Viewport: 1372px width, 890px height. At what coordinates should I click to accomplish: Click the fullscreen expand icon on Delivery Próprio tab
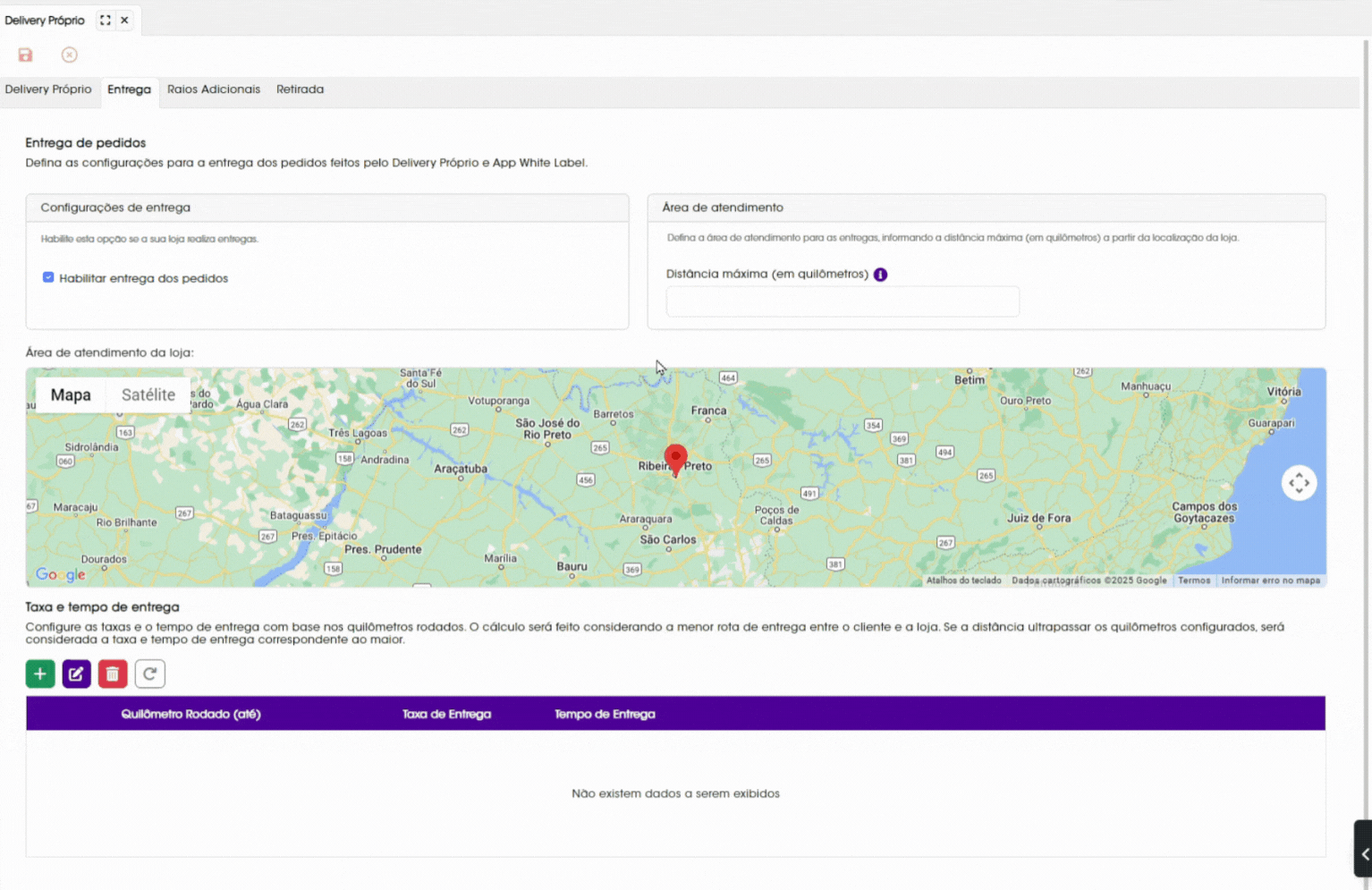(x=106, y=20)
